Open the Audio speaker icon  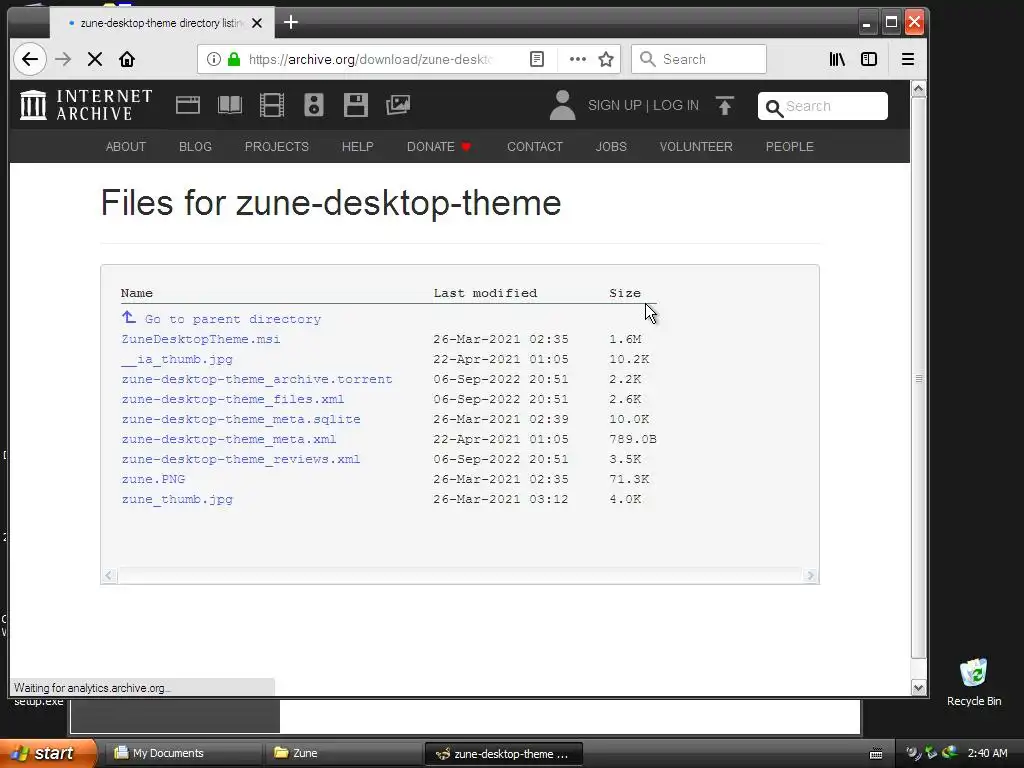pyautogui.click(x=313, y=105)
